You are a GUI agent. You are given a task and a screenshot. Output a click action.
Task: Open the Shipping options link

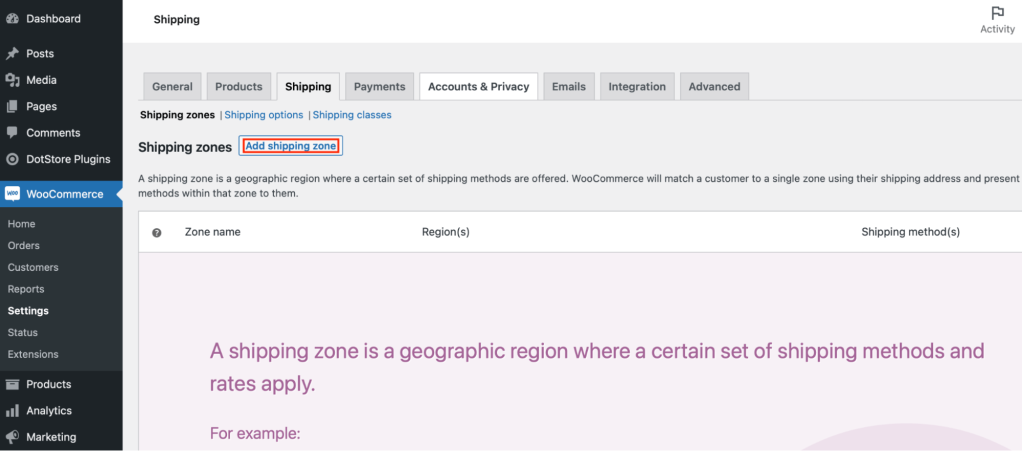[264, 115]
